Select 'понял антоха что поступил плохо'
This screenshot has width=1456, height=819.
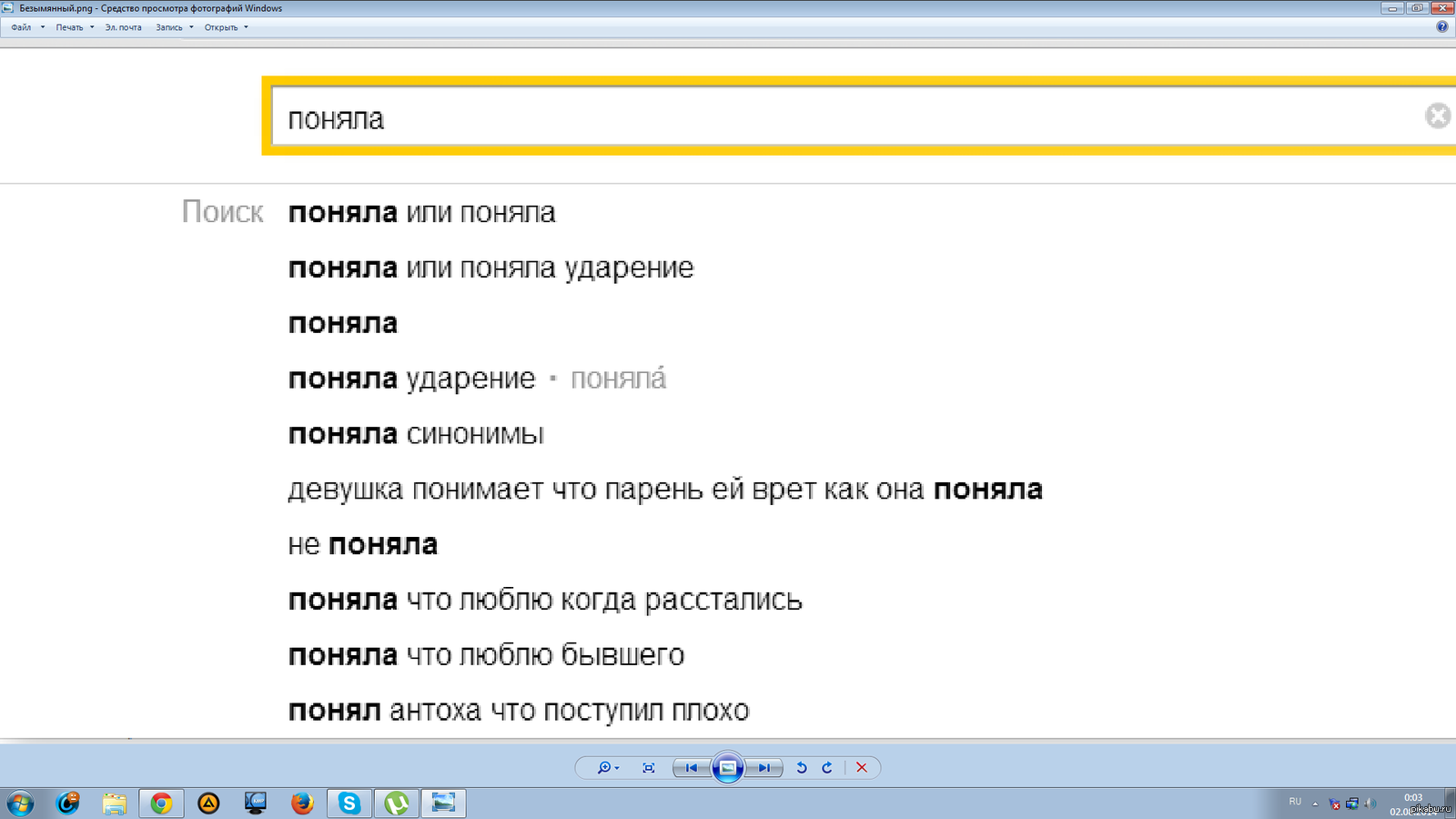pos(519,711)
